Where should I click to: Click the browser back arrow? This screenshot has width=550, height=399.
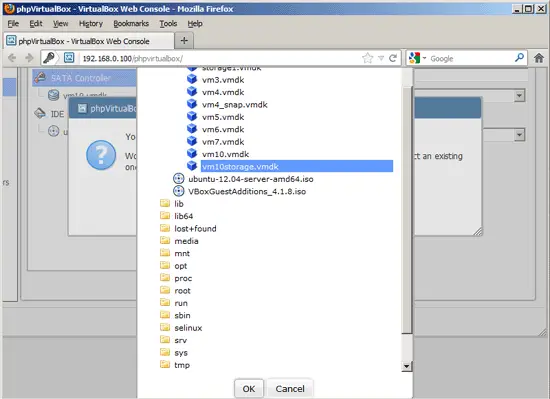pyautogui.click(x=12, y=58)
